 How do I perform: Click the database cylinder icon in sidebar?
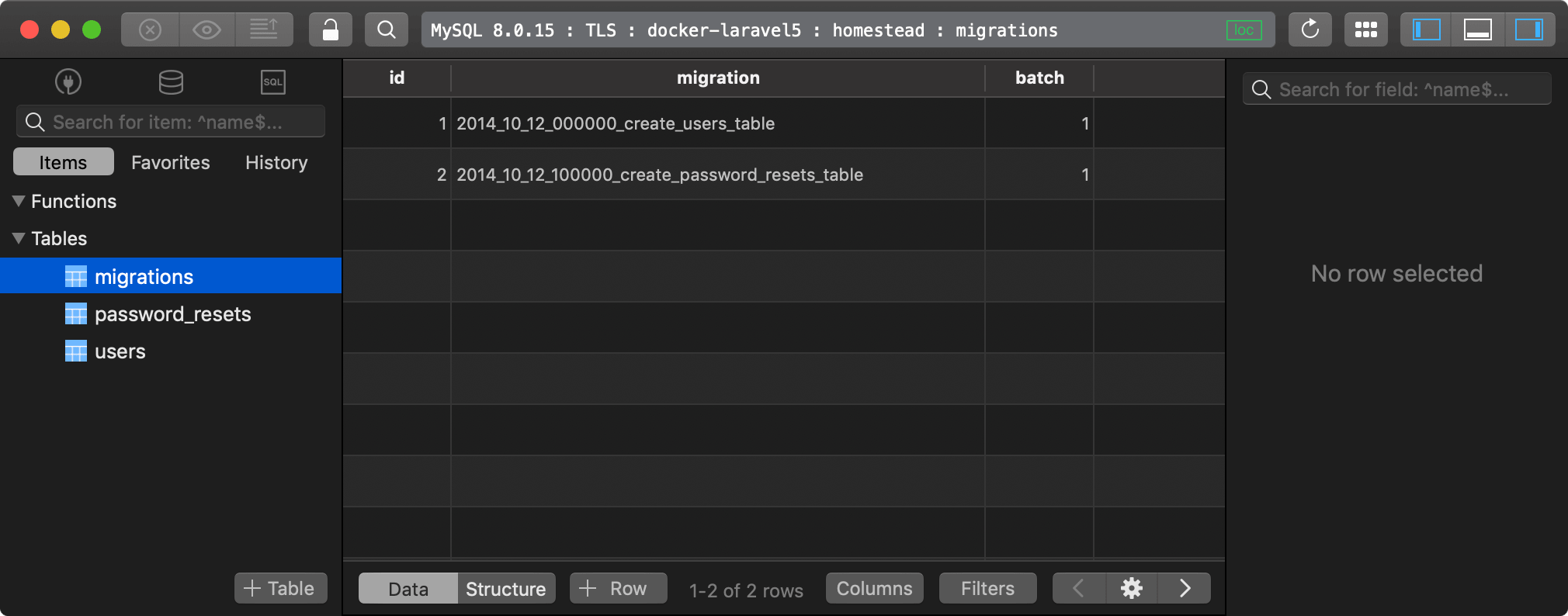(x=171, y=81)
